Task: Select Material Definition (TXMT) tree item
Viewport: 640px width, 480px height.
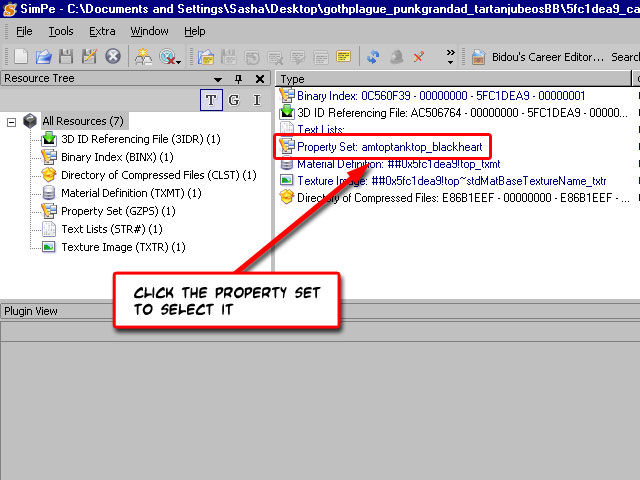Action: pos(116,193)
